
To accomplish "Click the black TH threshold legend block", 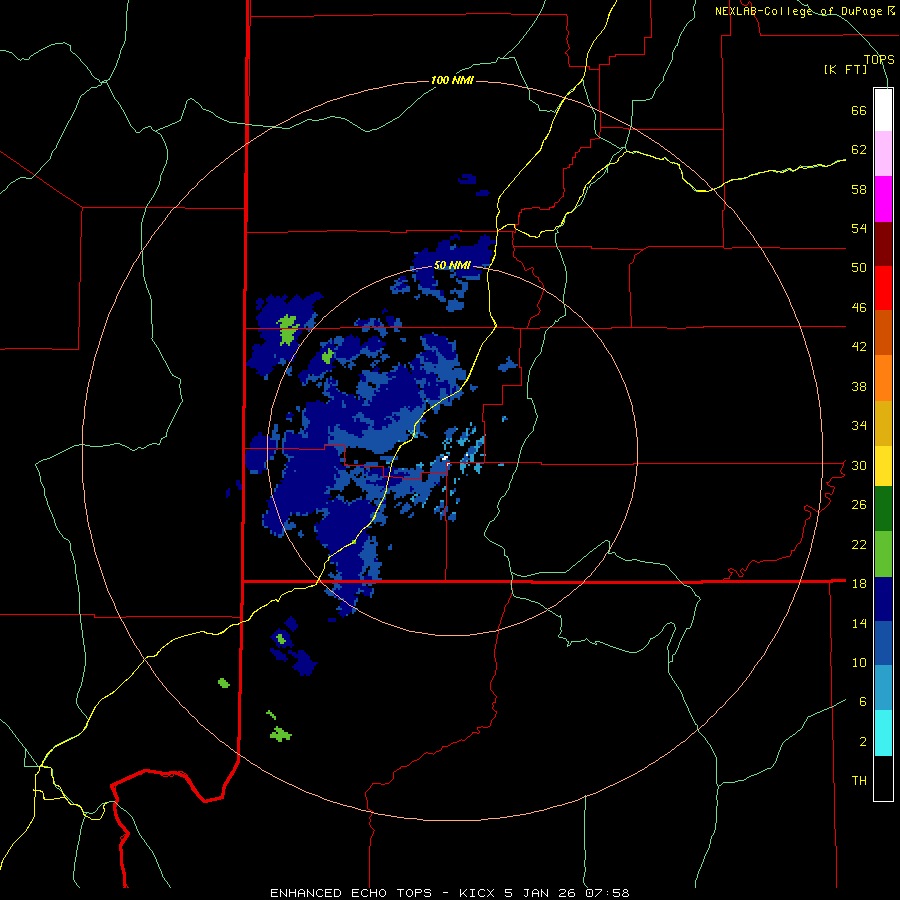I will click(883, 778).
